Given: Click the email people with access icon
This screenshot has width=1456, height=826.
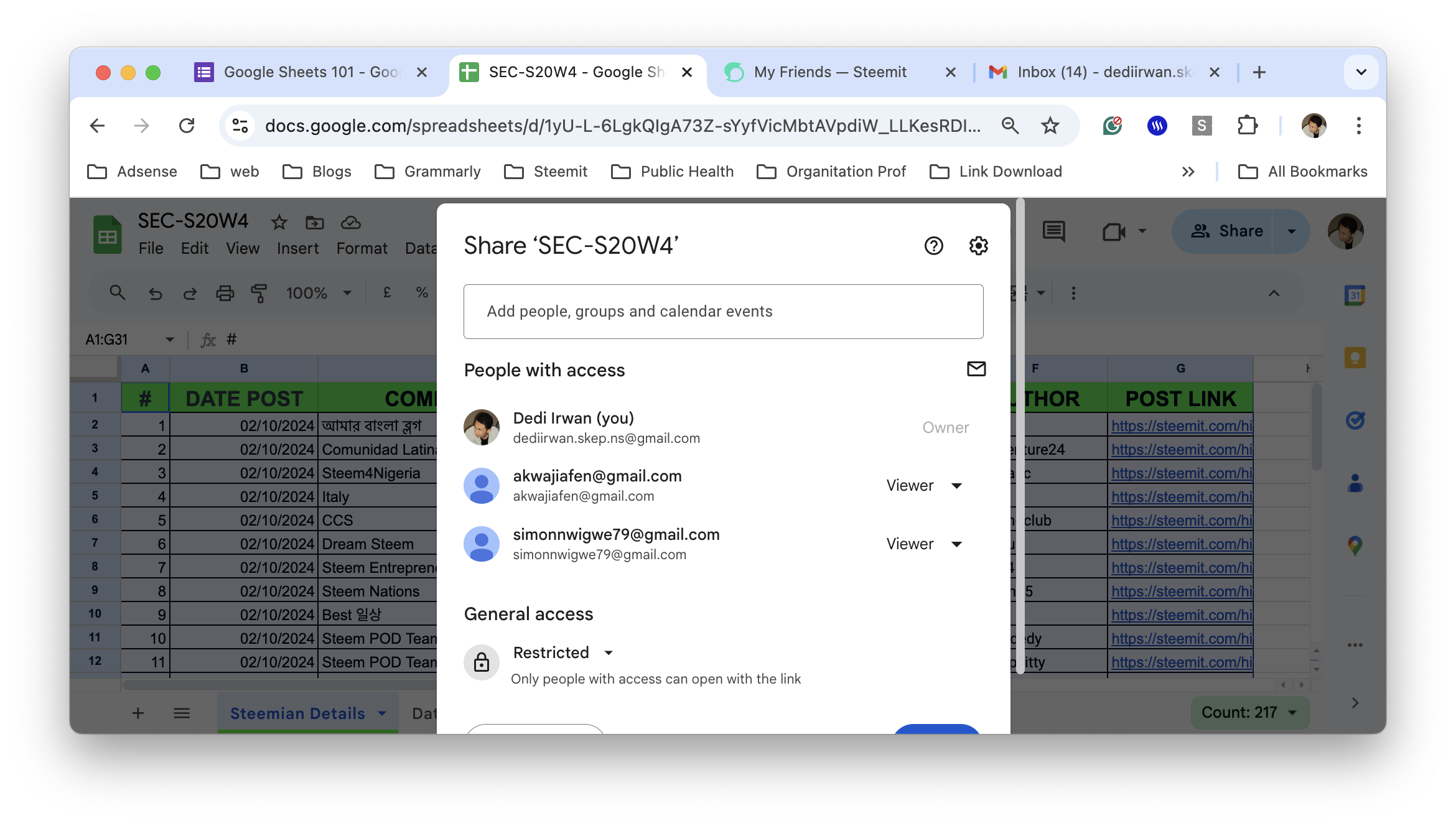Looking at the screenshot, I should tap(976, 369).
